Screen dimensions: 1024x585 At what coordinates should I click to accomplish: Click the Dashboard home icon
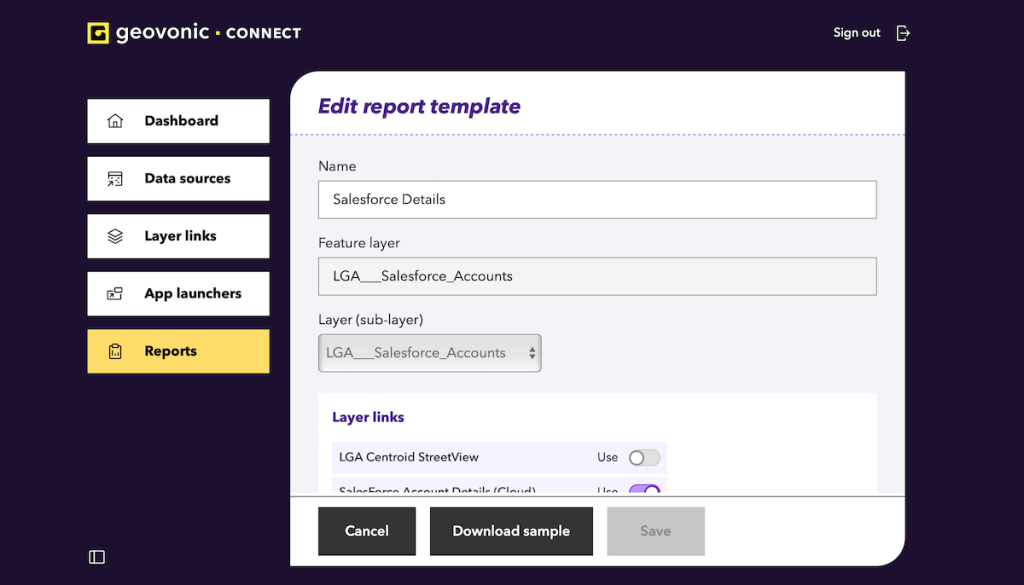coord(115,121)
